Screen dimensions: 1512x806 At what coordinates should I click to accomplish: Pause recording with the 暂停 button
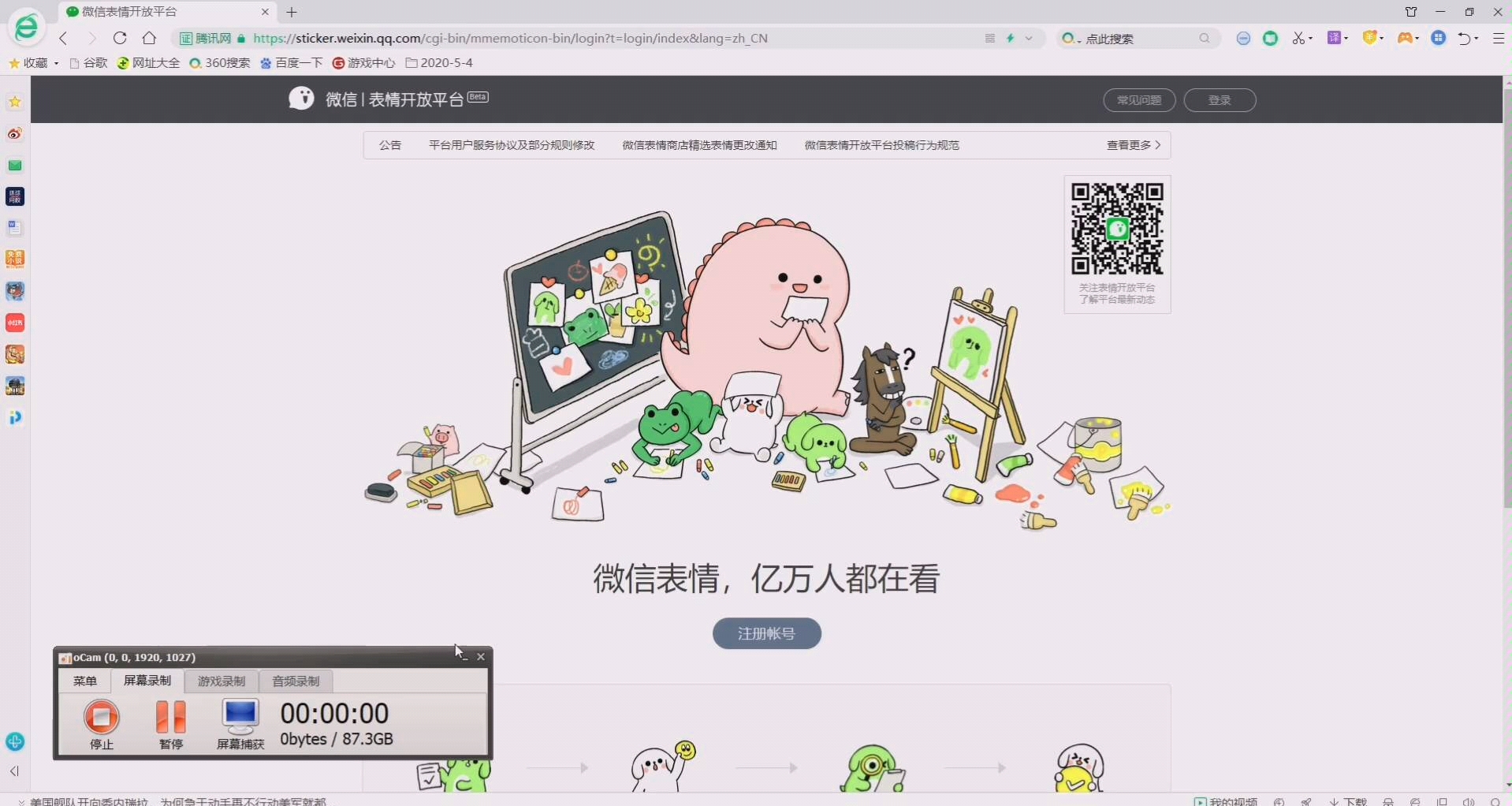171,724
